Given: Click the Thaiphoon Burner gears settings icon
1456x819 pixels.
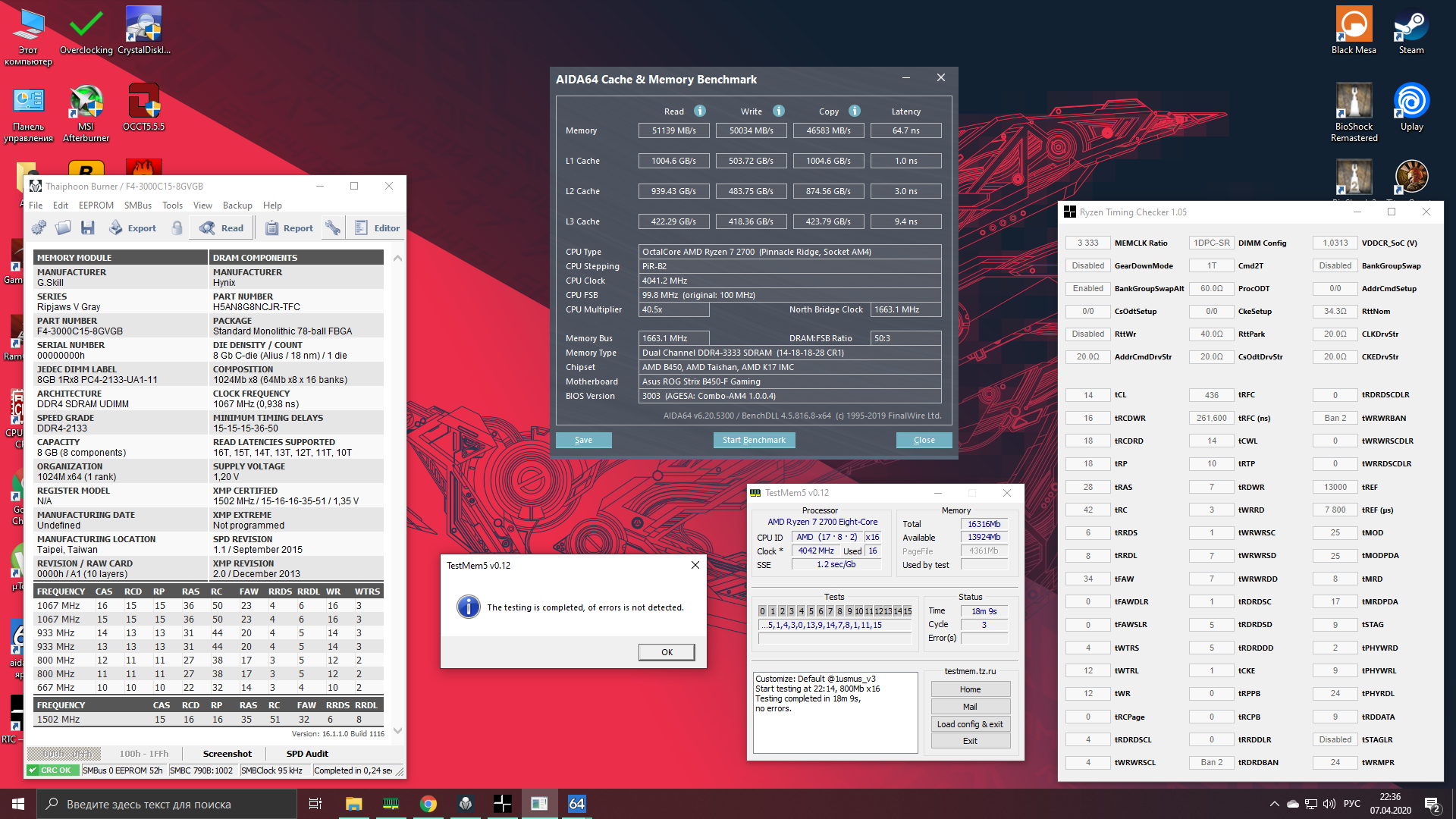Looking at the screenshot, I should click(39, 227).
